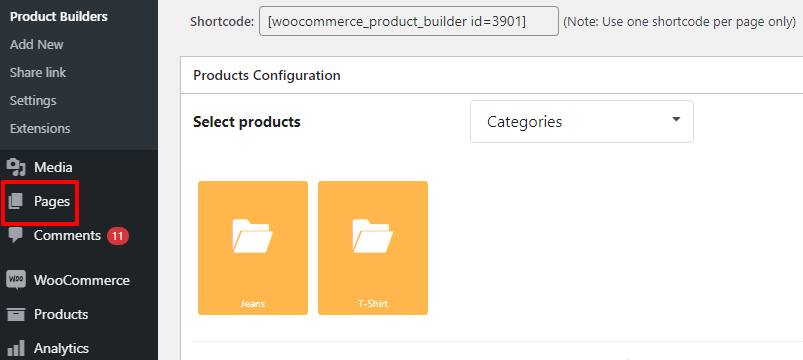Click the Shortcode label text
The height and width of the screenshot is (360, 803).
[x=222, y=22]
